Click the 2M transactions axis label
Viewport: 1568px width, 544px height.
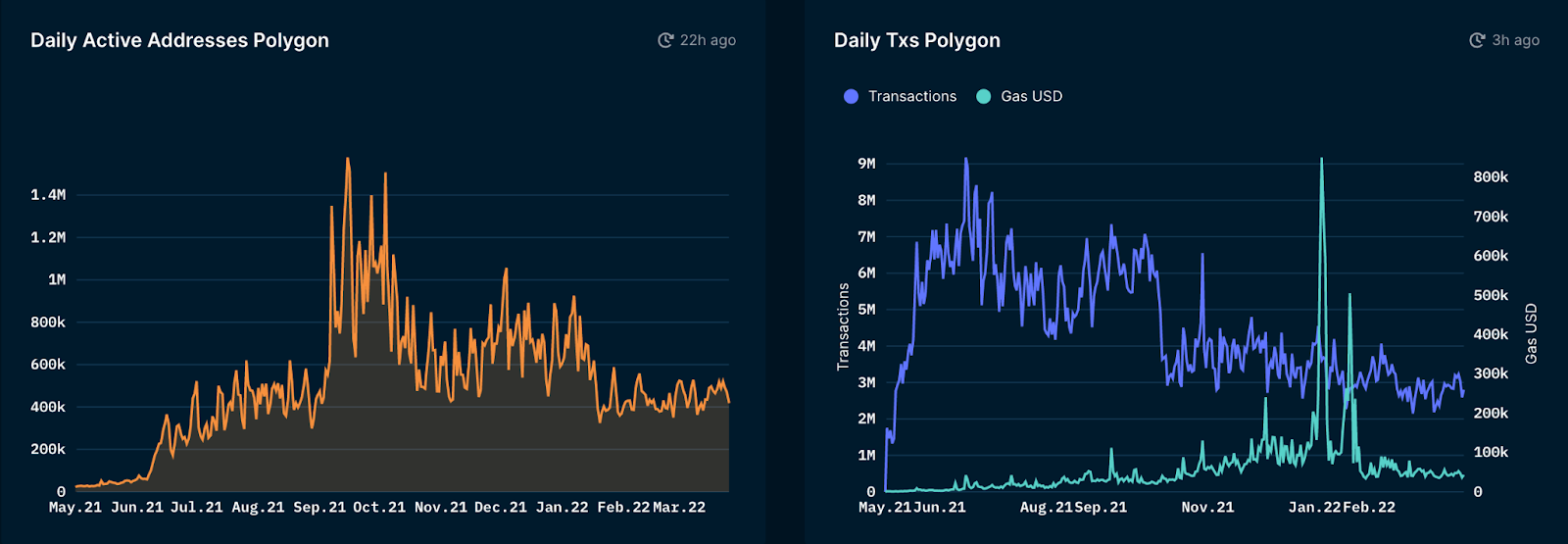pos(866,419)
